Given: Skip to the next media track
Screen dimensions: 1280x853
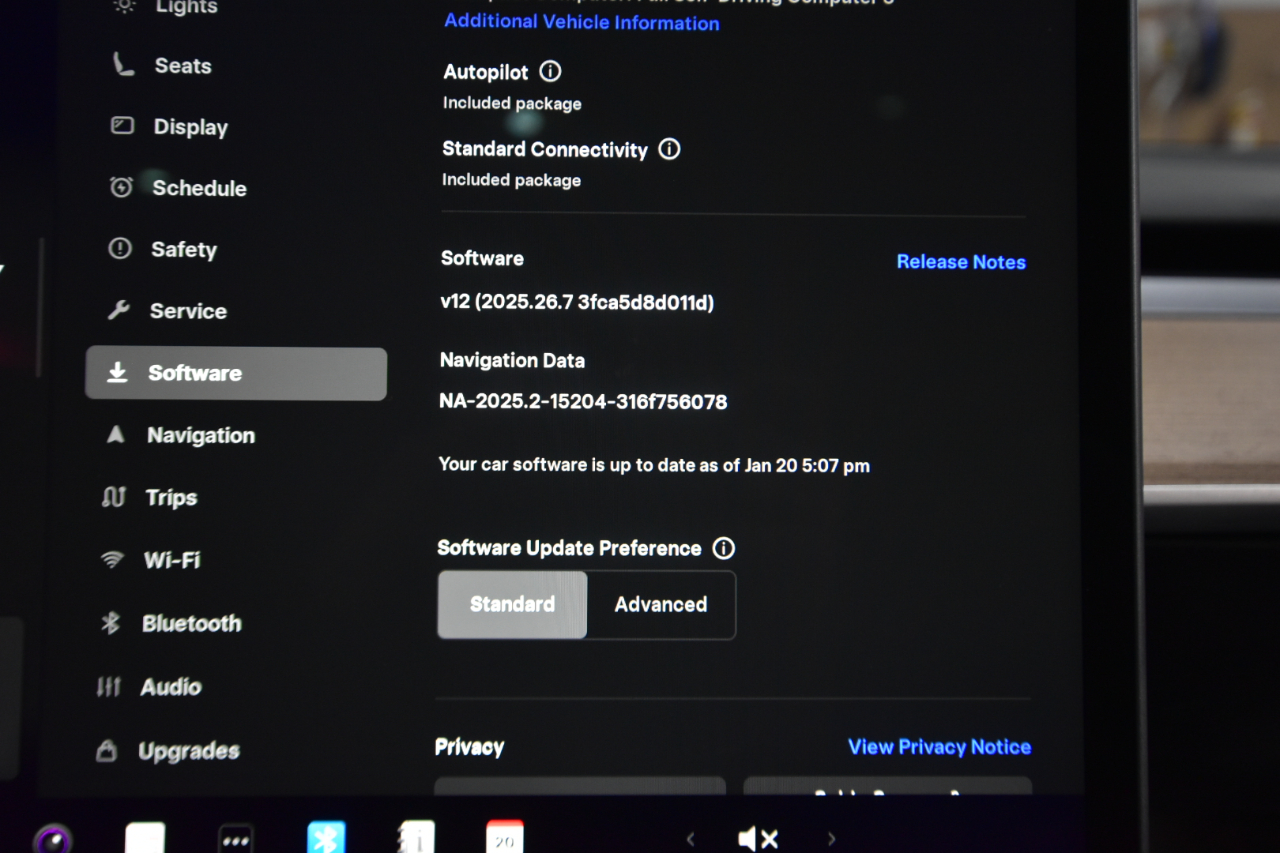Looking at the screenshot, I should point(831,839).
